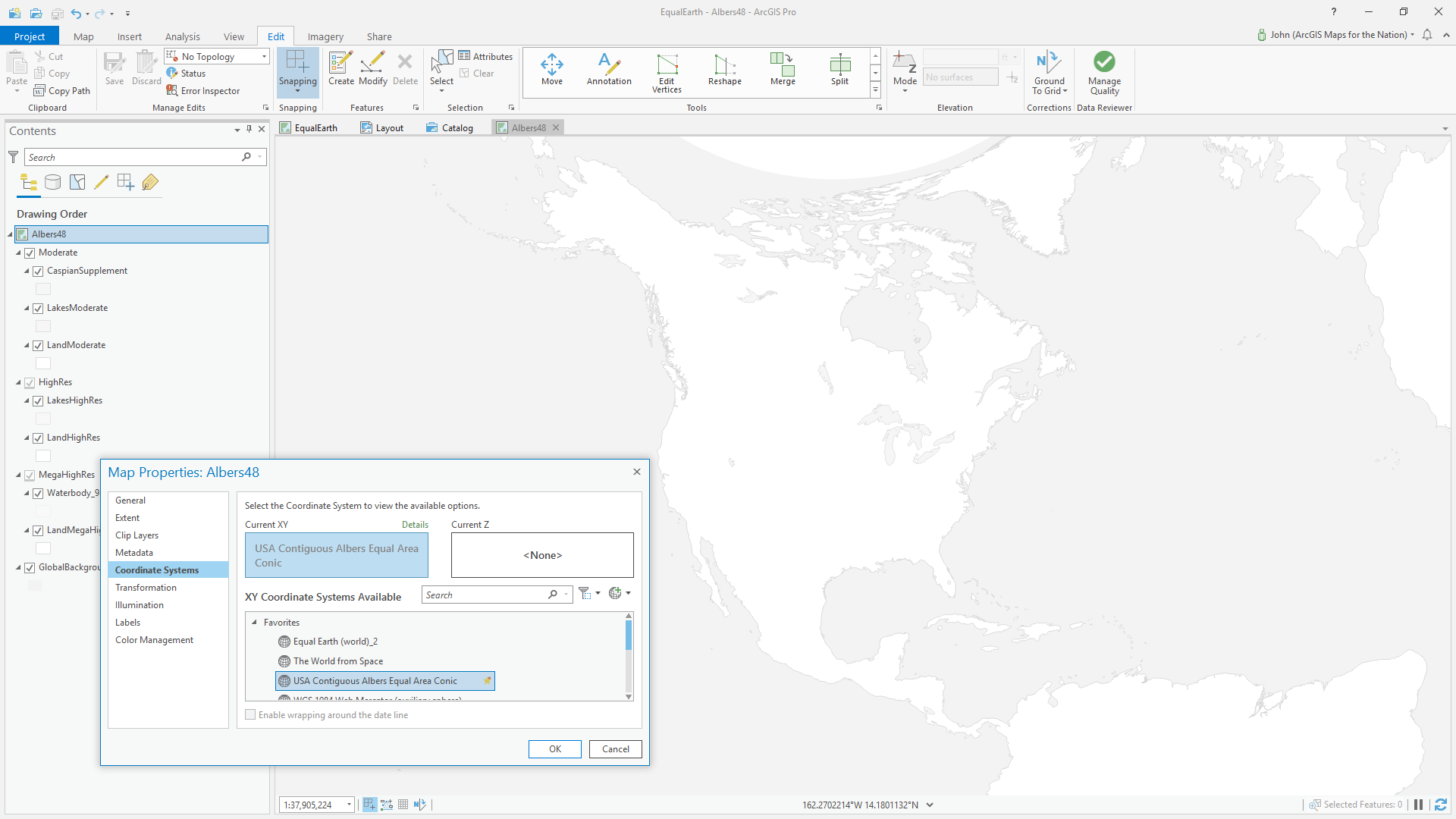This screenshot has height=819, width=1456.
Task: Toggle GlobalBackground layer visibility
Action: [30, 567]
